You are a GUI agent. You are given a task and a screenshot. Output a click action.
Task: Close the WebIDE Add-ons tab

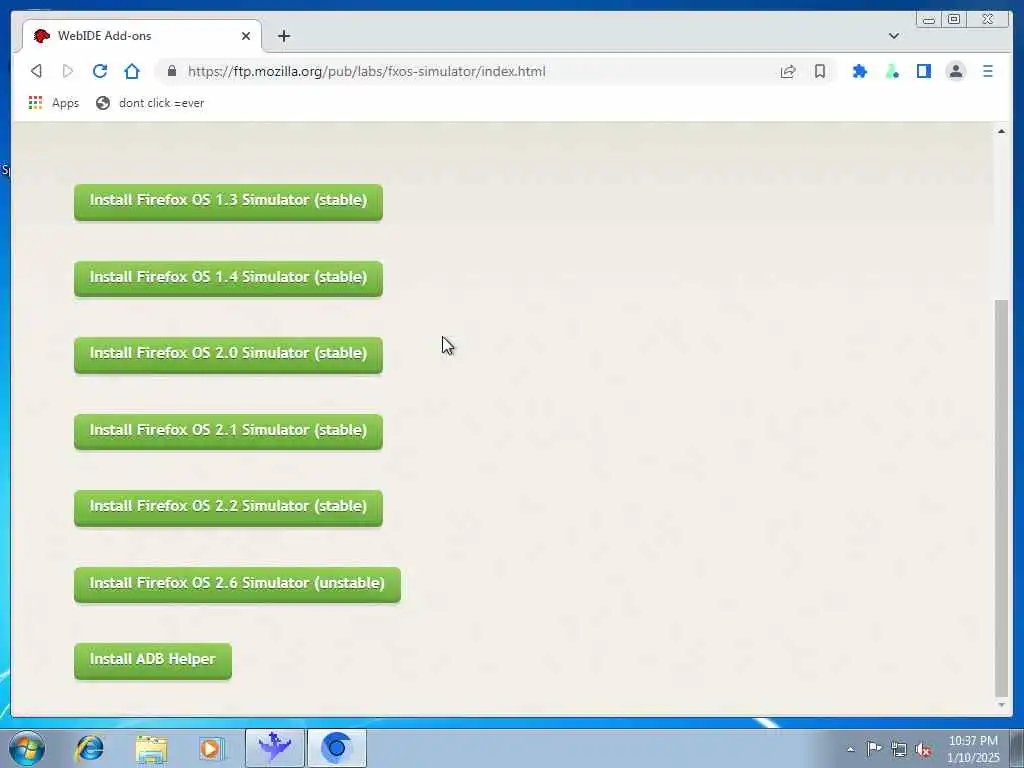point(246,36)
